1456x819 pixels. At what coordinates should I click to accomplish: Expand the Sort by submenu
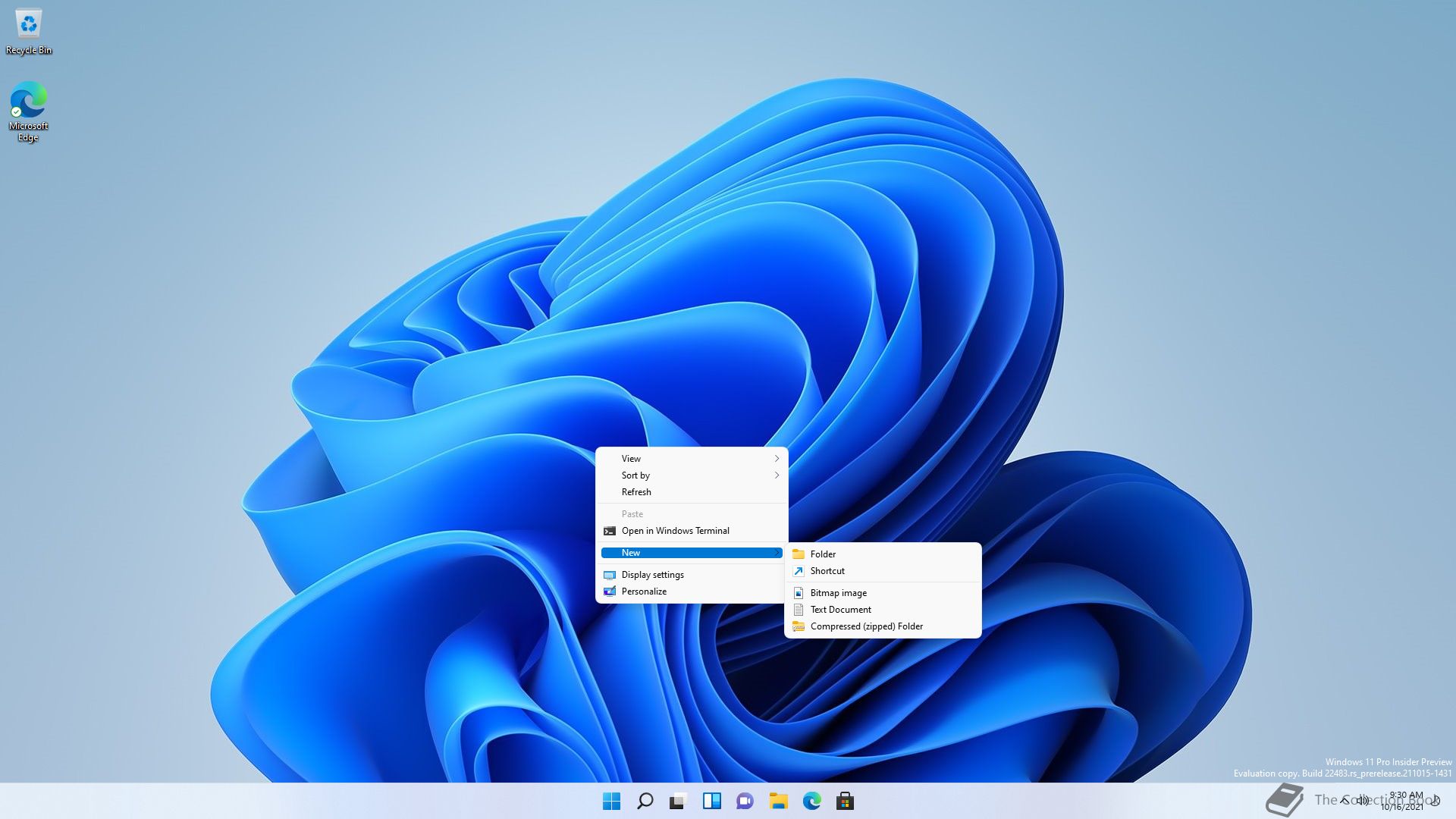[692, 475]
